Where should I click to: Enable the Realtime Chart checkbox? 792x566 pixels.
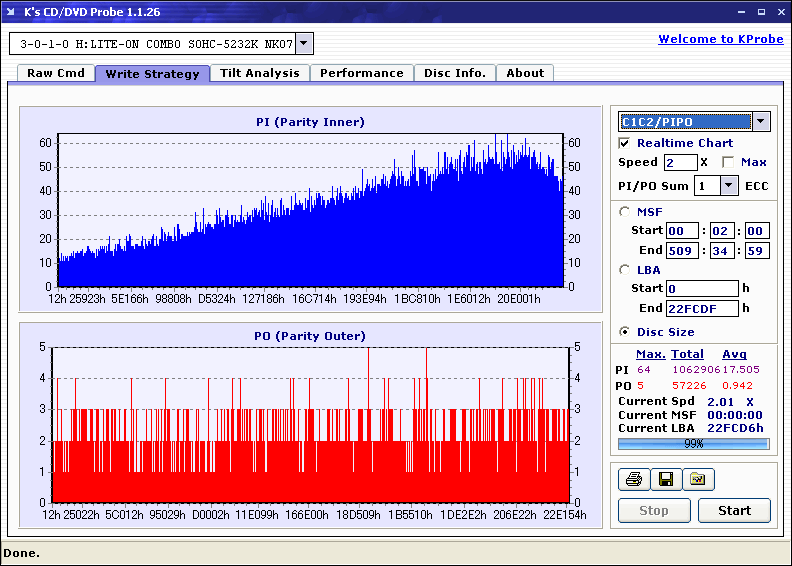[625, 143]
